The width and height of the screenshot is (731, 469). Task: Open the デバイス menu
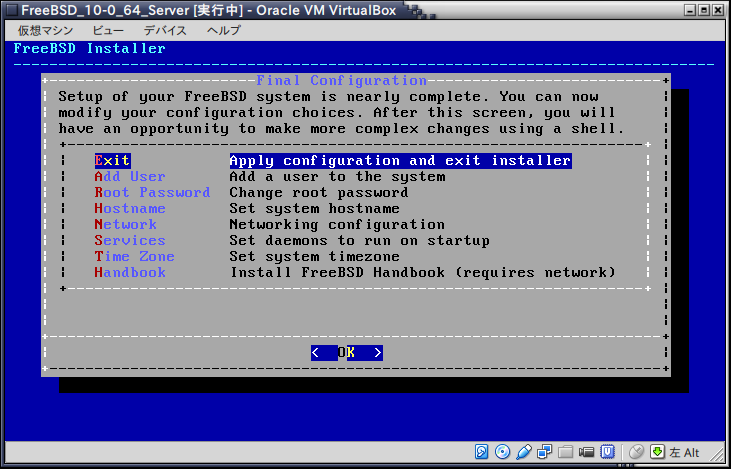[x=165, y=30]
